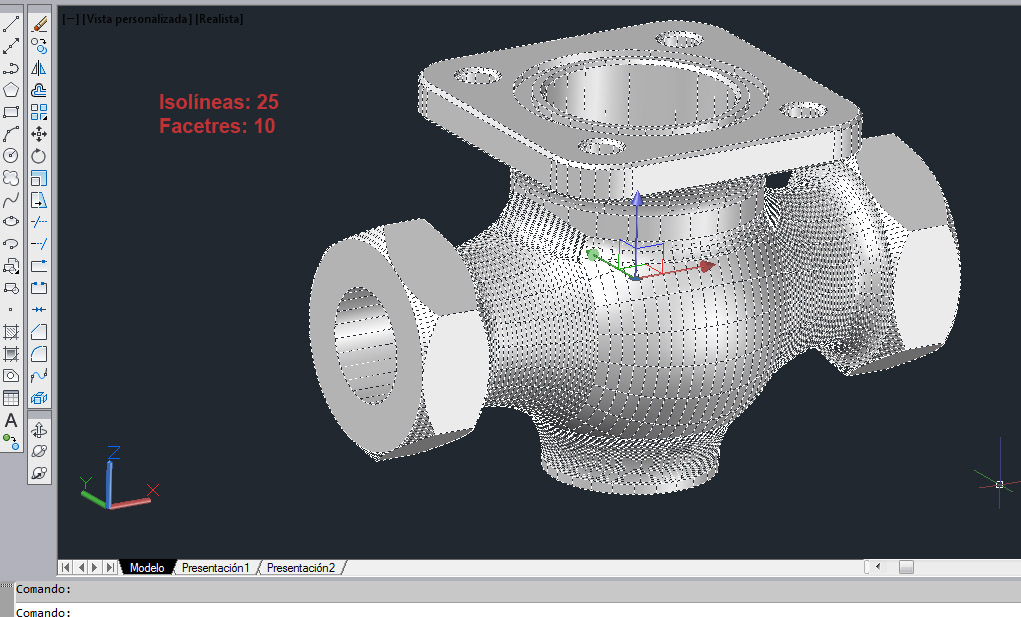1021x617 pixels.
Task: Activate the Chamfer tool
Action: tap(39, 332)
